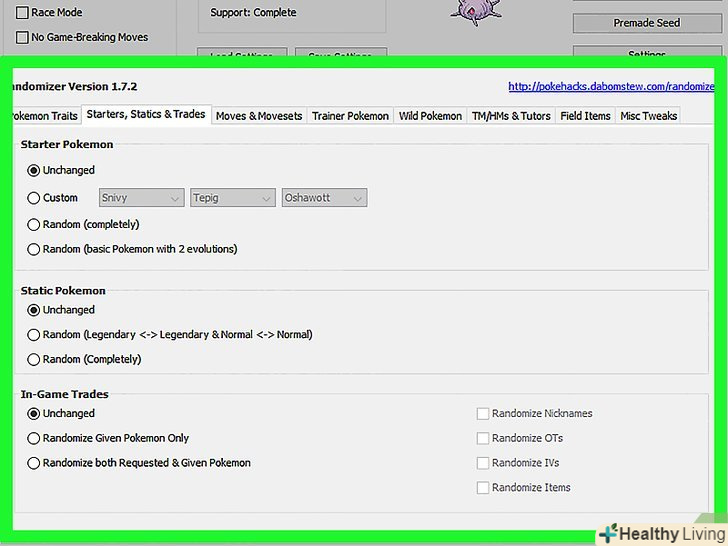Choose the Custom starter option
This screenshot has width=728, height=546.
[33, 198]
